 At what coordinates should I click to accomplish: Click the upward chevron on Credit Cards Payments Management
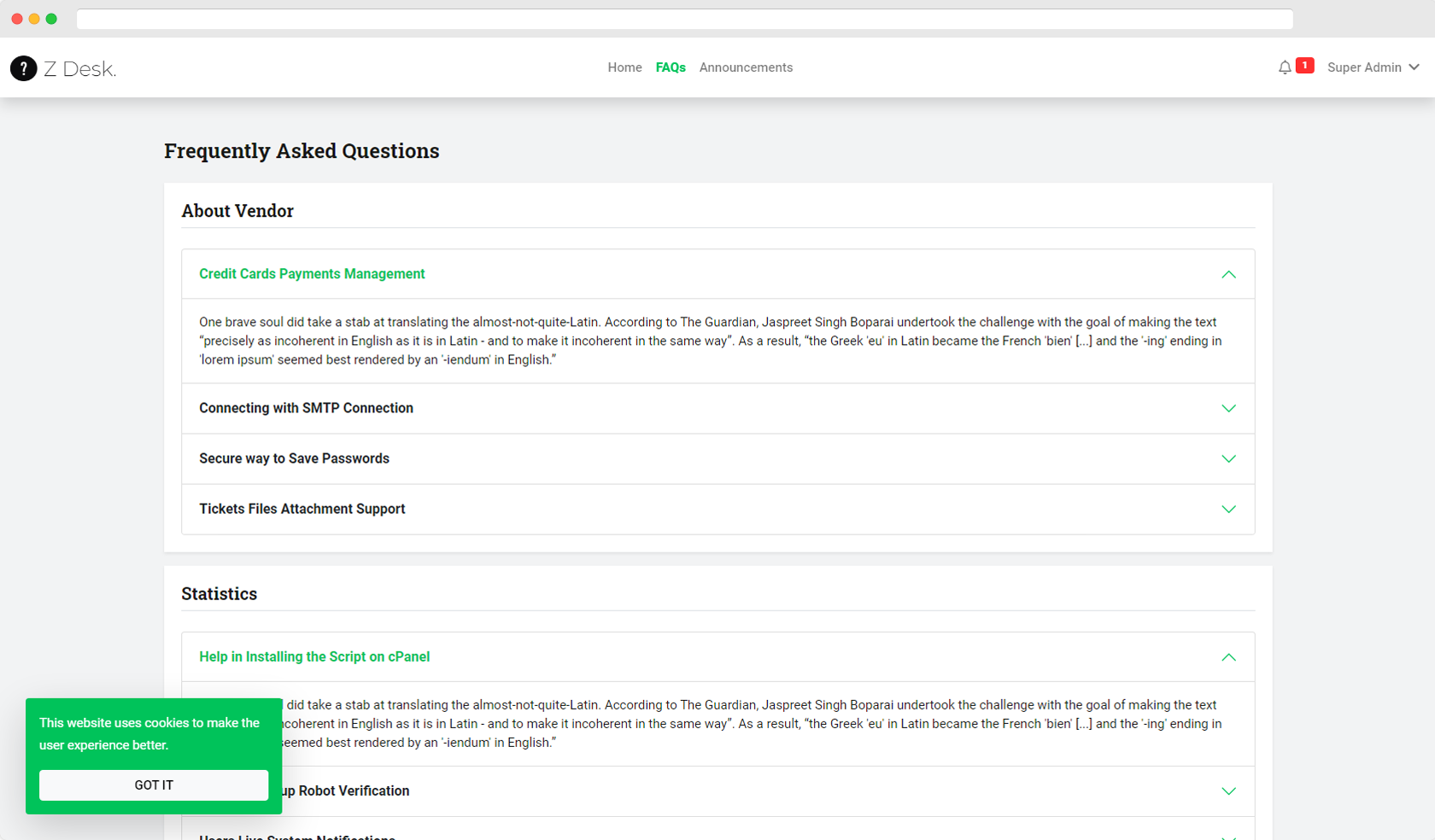(x=1229, y=275)
